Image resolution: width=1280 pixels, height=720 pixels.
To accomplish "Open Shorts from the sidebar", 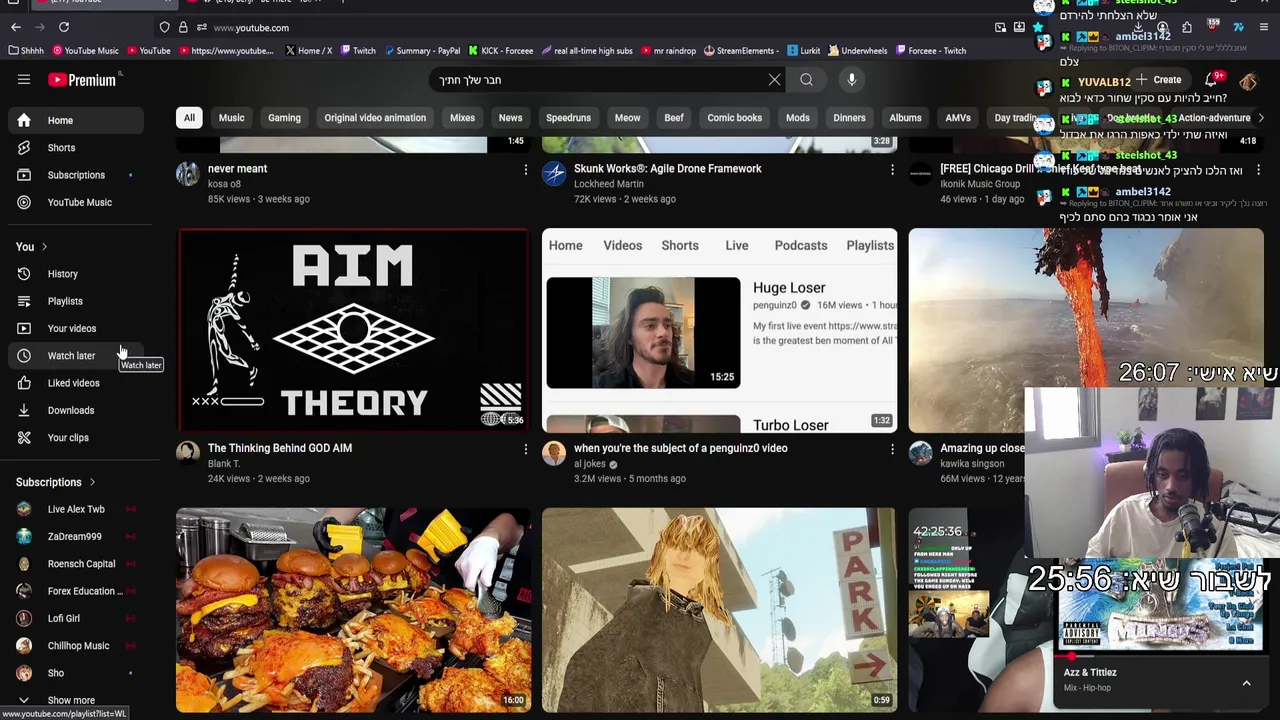I will tap(78, 148).
